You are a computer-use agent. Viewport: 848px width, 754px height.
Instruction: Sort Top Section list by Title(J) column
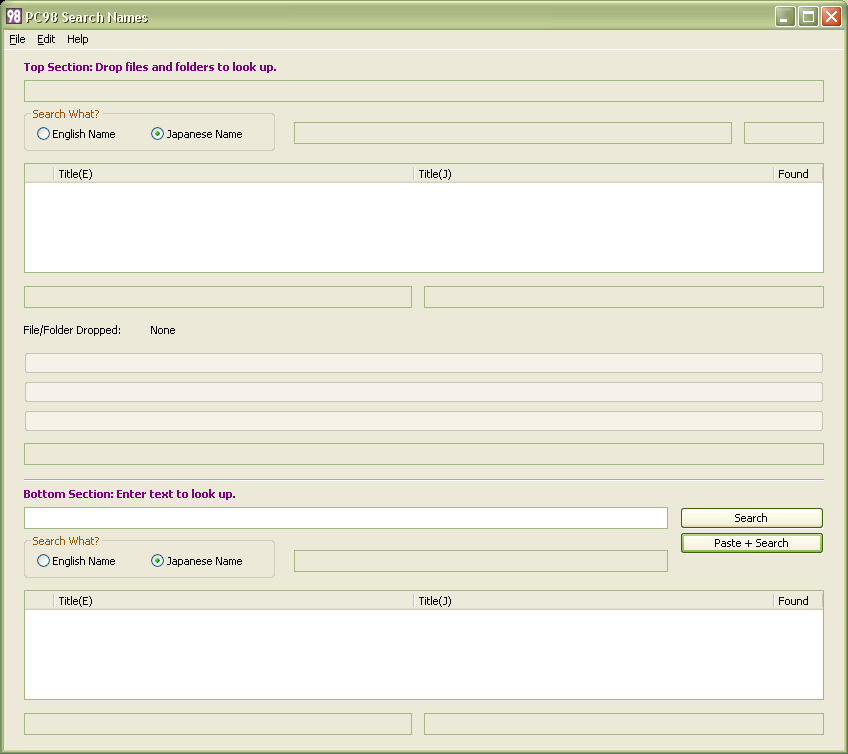(593, 174)
